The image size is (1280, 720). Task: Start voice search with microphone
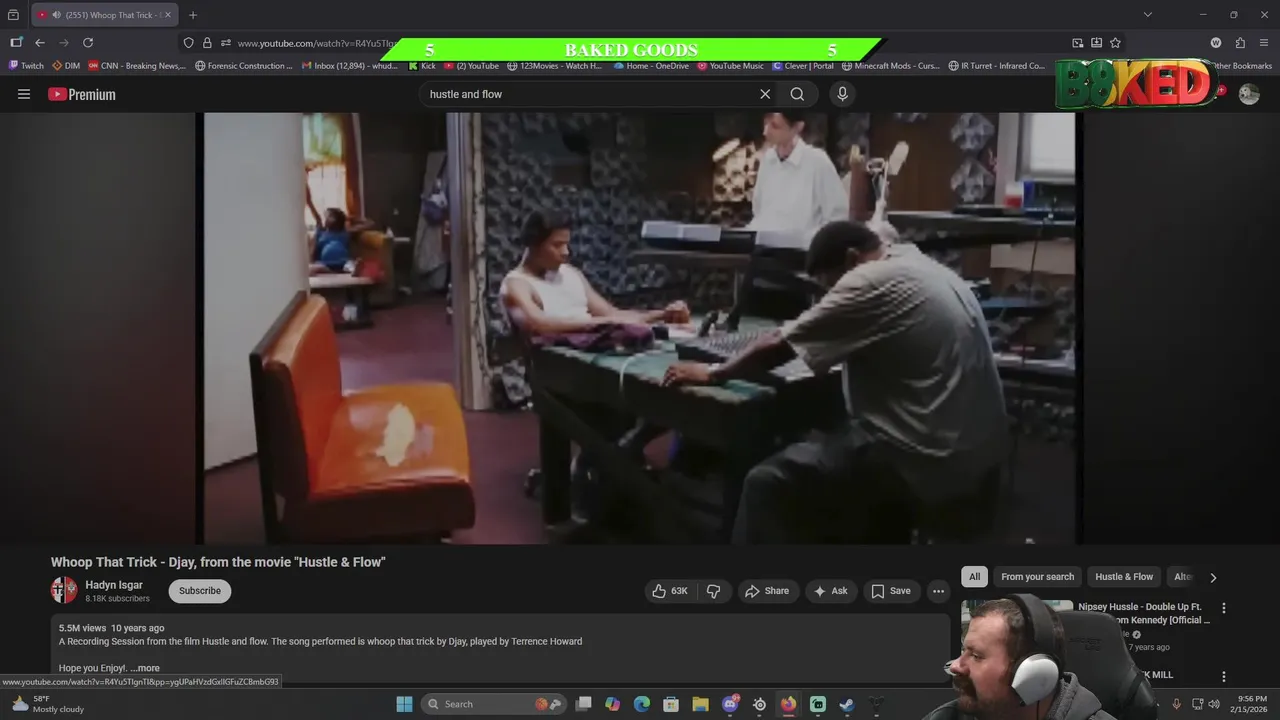pyautogui.click(x=842, y=94)
